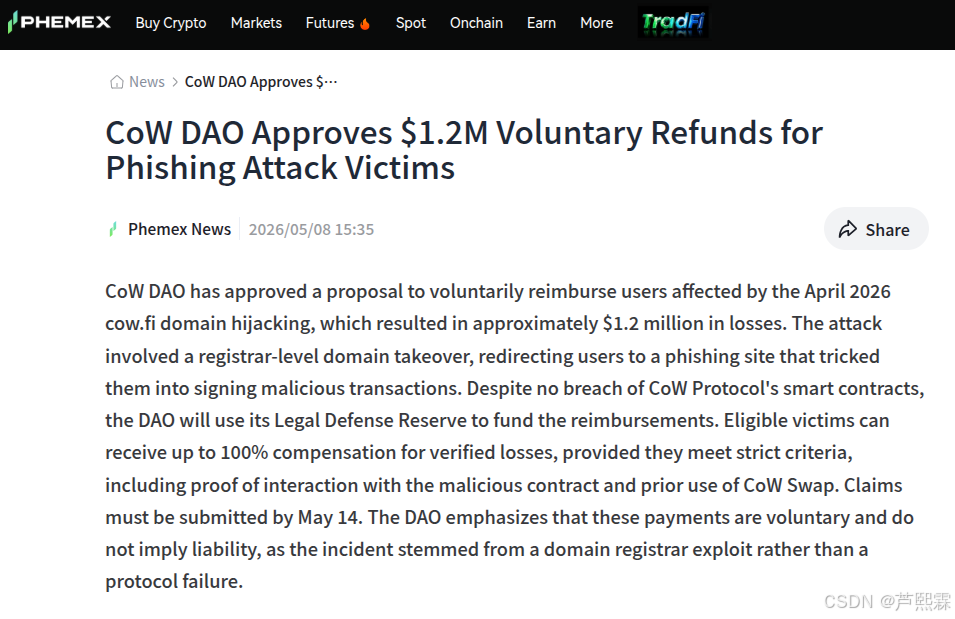Open the Earn menu
This screenshot has width=955, height=619.
(541, 23)
